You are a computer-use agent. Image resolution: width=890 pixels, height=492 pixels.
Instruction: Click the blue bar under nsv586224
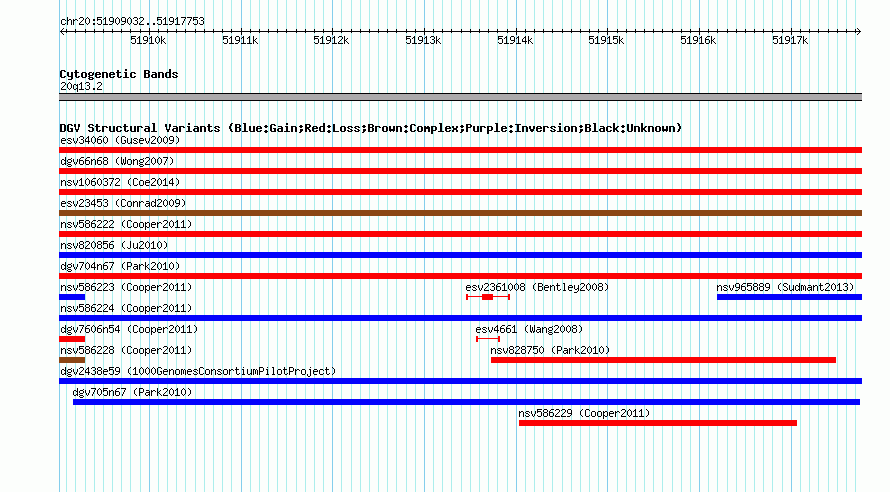(460, 318)
